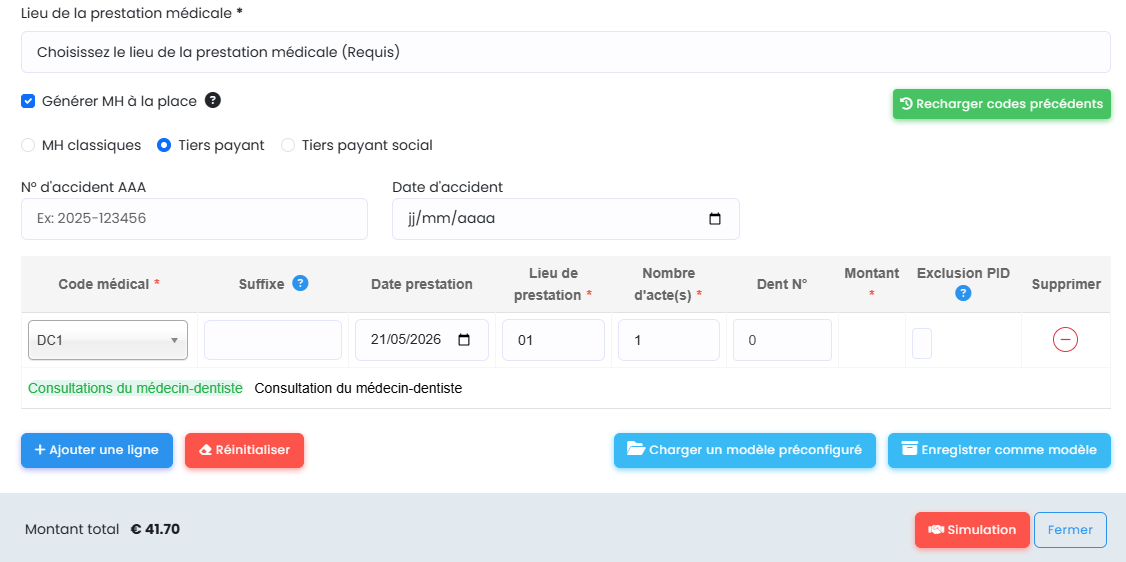The height and width of the screenshot is (562, 1126).
Task: Add a new row with Ajouter une ligne
Action: [x=97, y=451]
